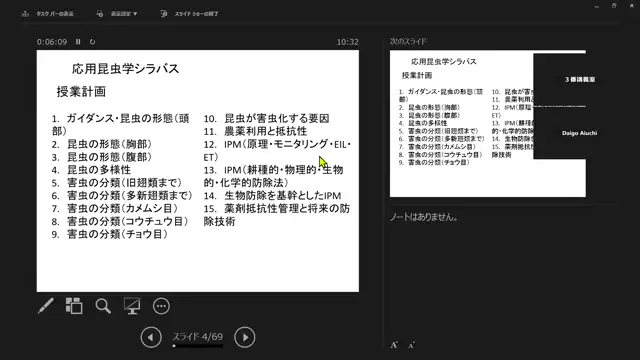Screen dimensions: 640x360
Task: Click the clock time 10:32
Action: [x=347, y=42]
